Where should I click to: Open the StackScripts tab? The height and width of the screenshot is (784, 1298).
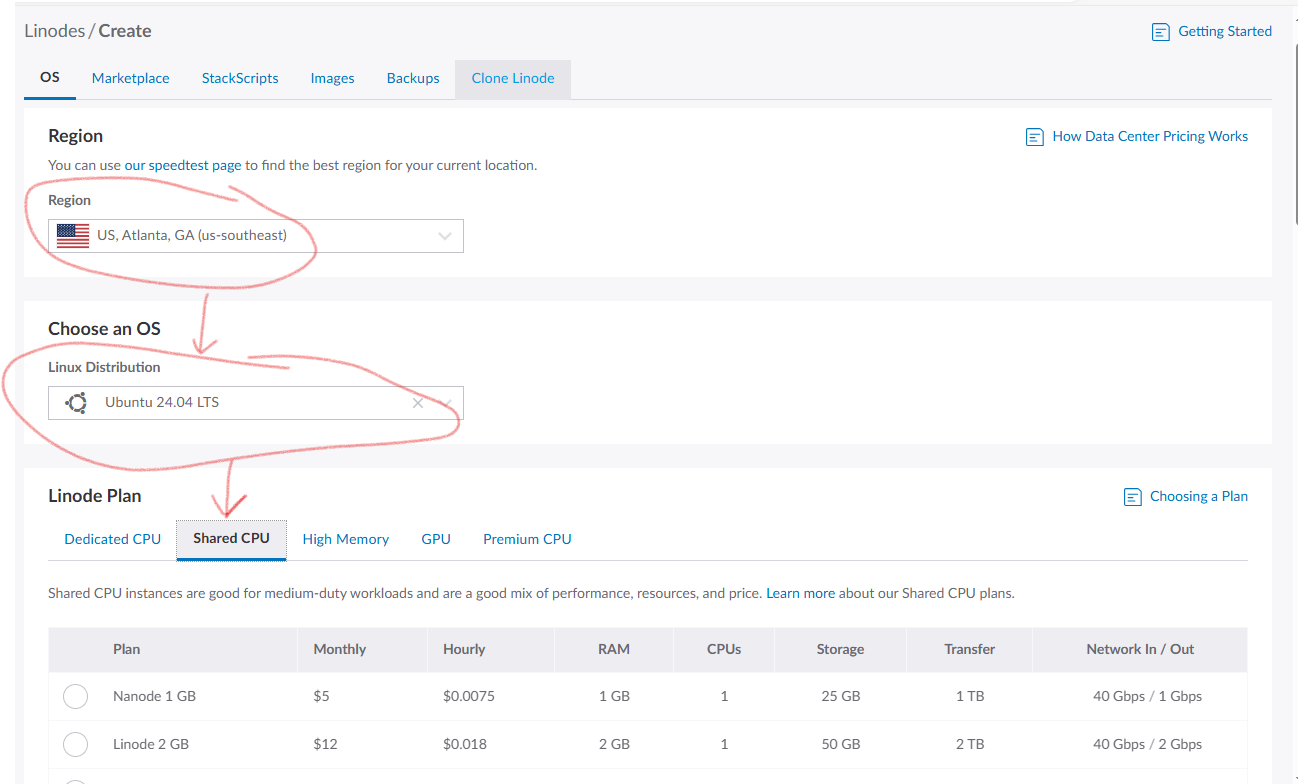240,79
